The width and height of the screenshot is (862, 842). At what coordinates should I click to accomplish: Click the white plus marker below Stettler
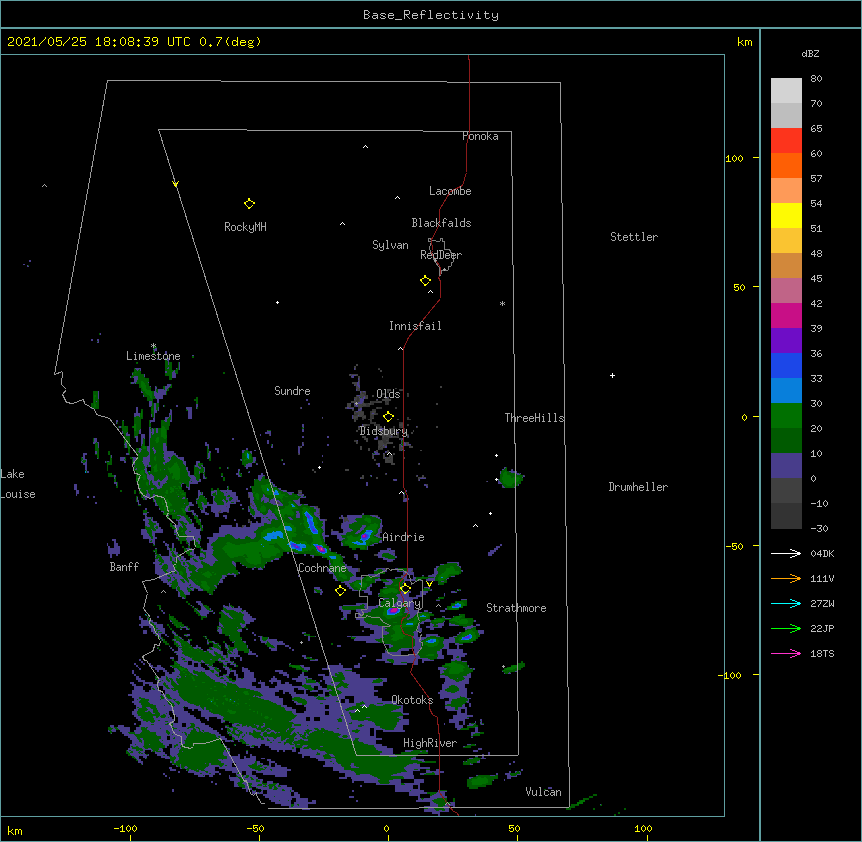click(612, 375)
